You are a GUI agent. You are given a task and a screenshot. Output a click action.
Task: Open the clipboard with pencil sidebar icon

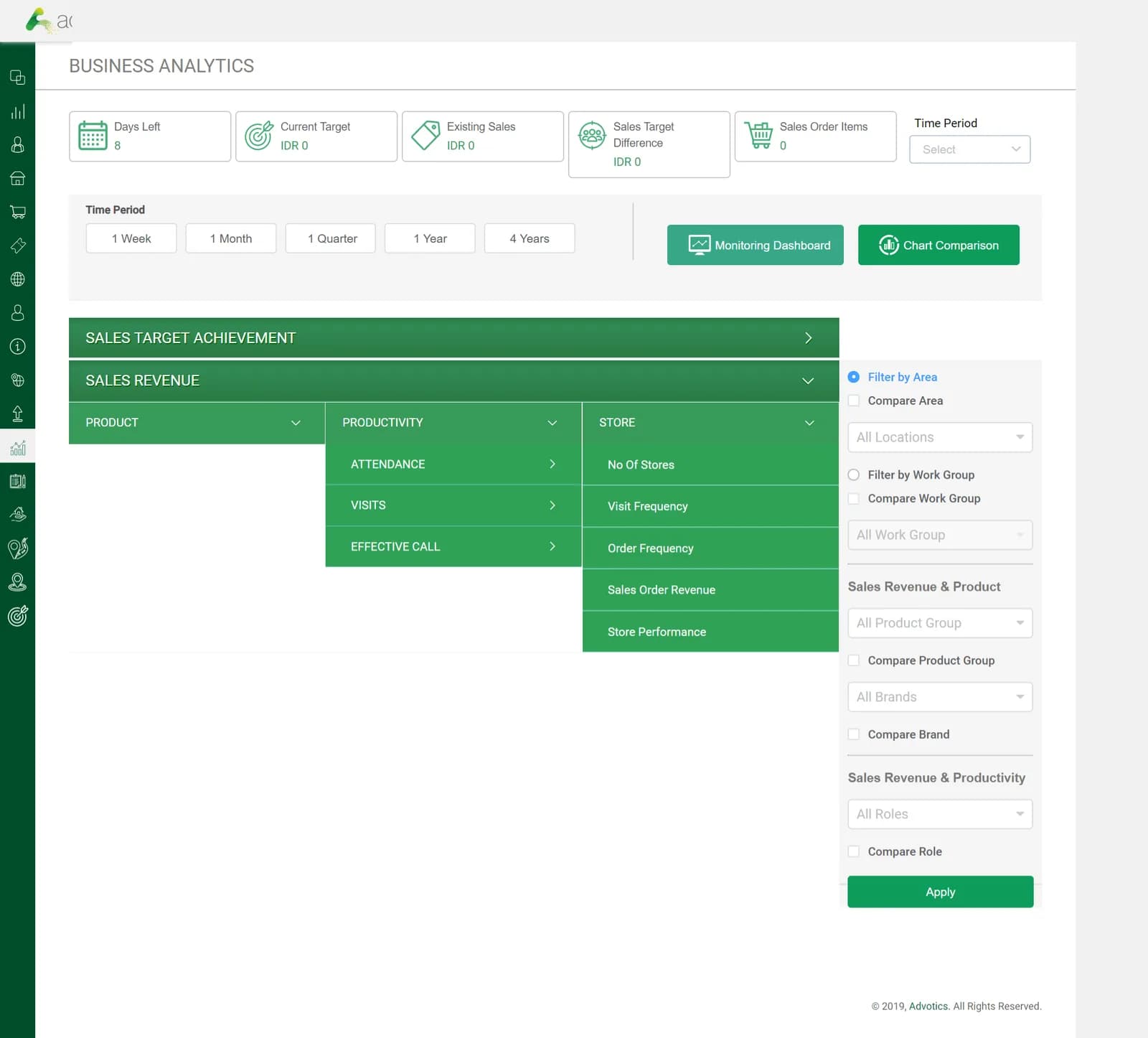coord(17,481)
